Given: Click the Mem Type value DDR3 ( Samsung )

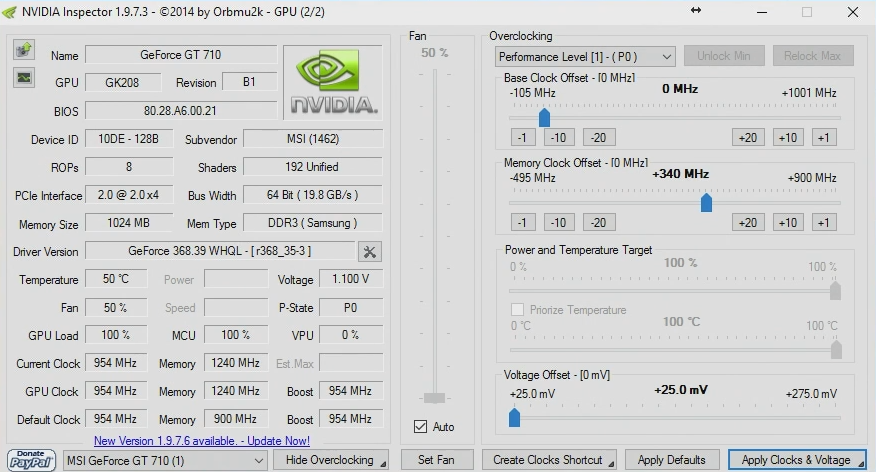Looking at the screenshot, I should coord(313,223).
